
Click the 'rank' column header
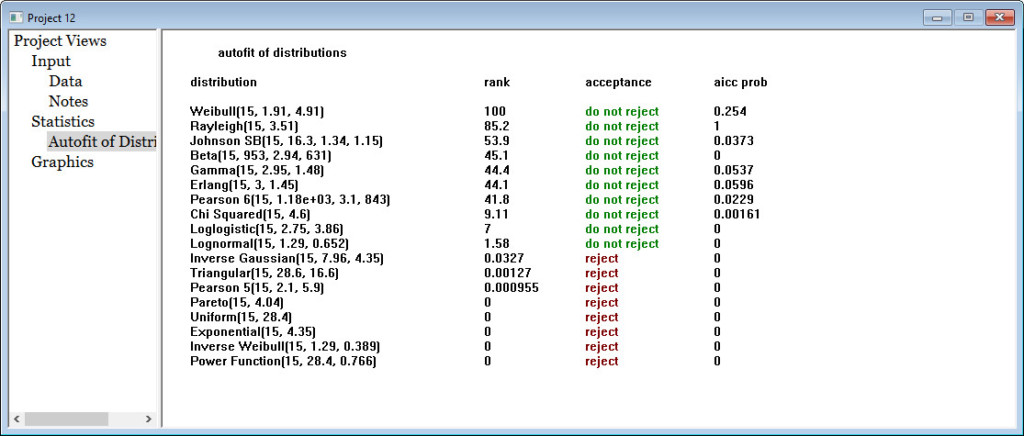tap(497, 82)
